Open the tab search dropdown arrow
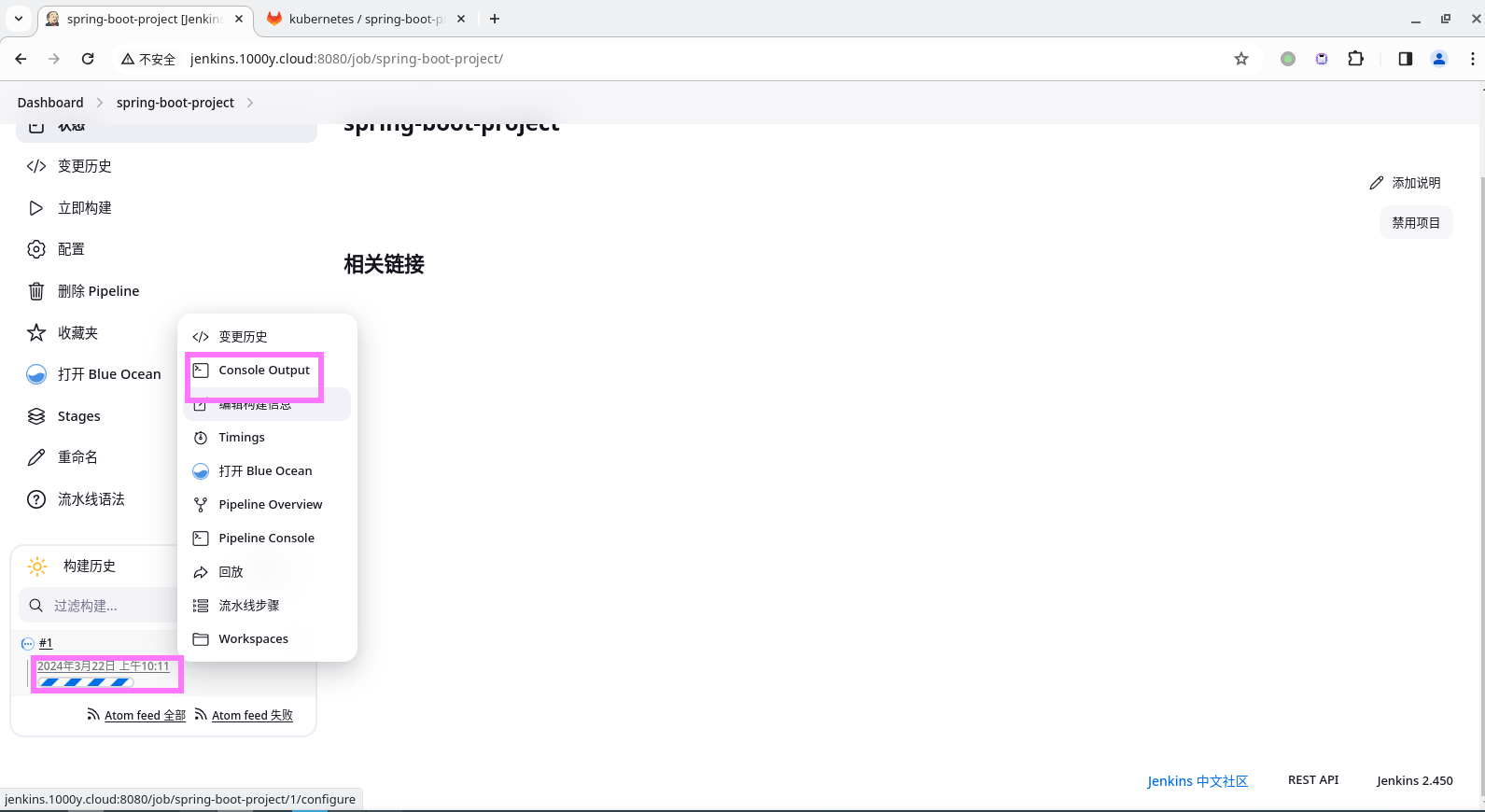 coord(19,19)
